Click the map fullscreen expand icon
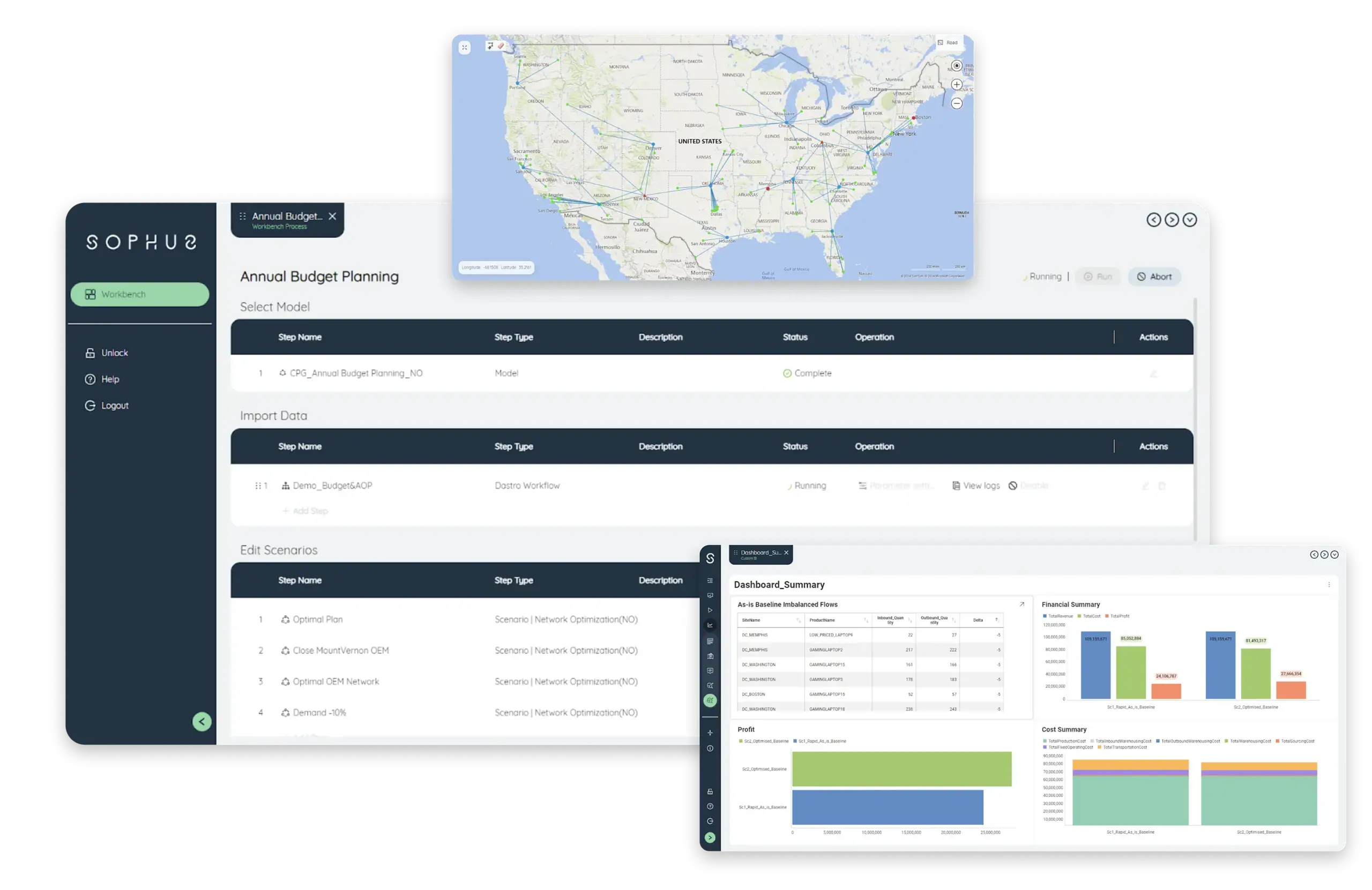The width and height of the screenshot is (1372, 890). click(x=465, y=47)
